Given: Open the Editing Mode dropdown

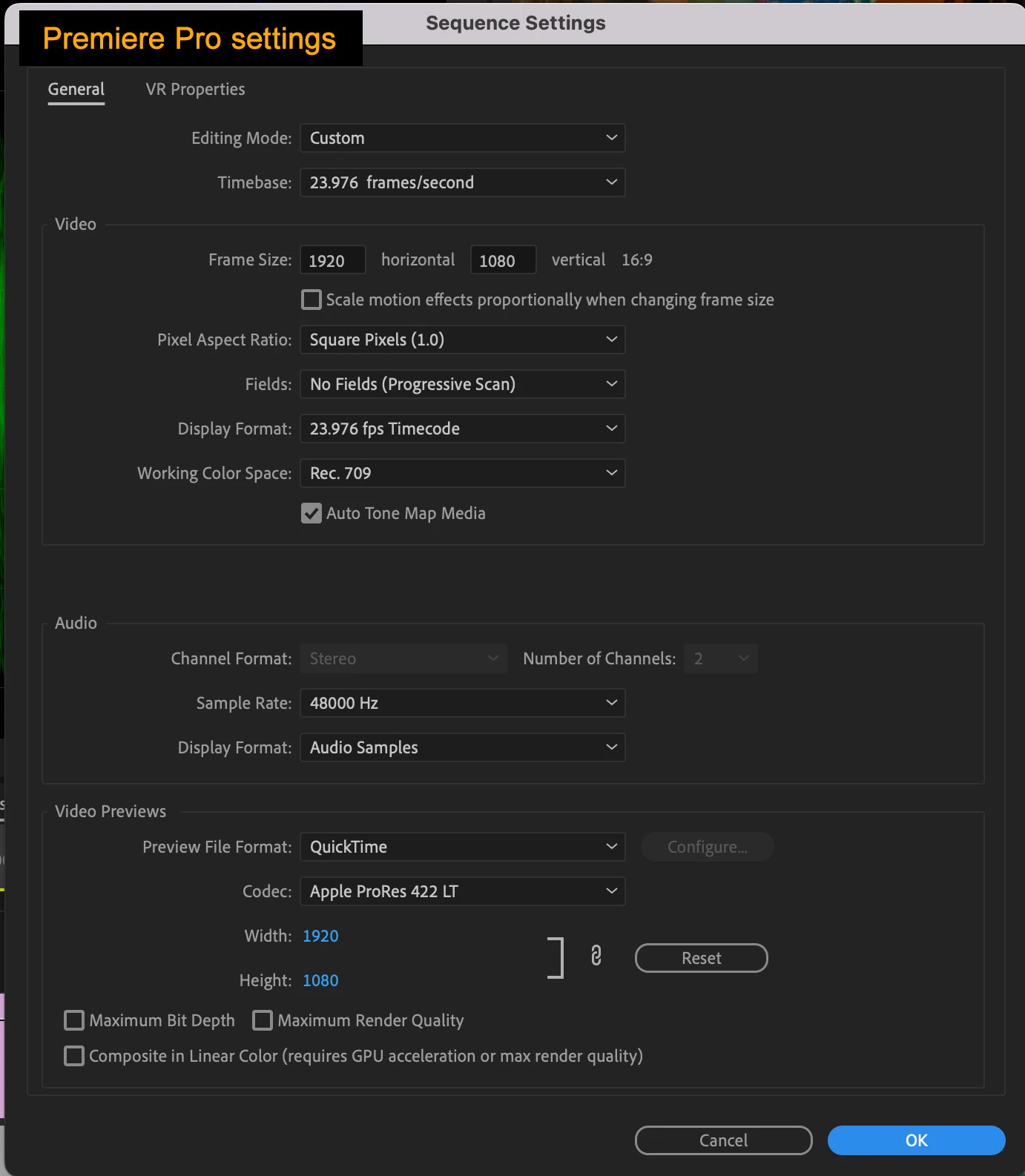Looking at the screenshot, I should click(x=463, y=138).
